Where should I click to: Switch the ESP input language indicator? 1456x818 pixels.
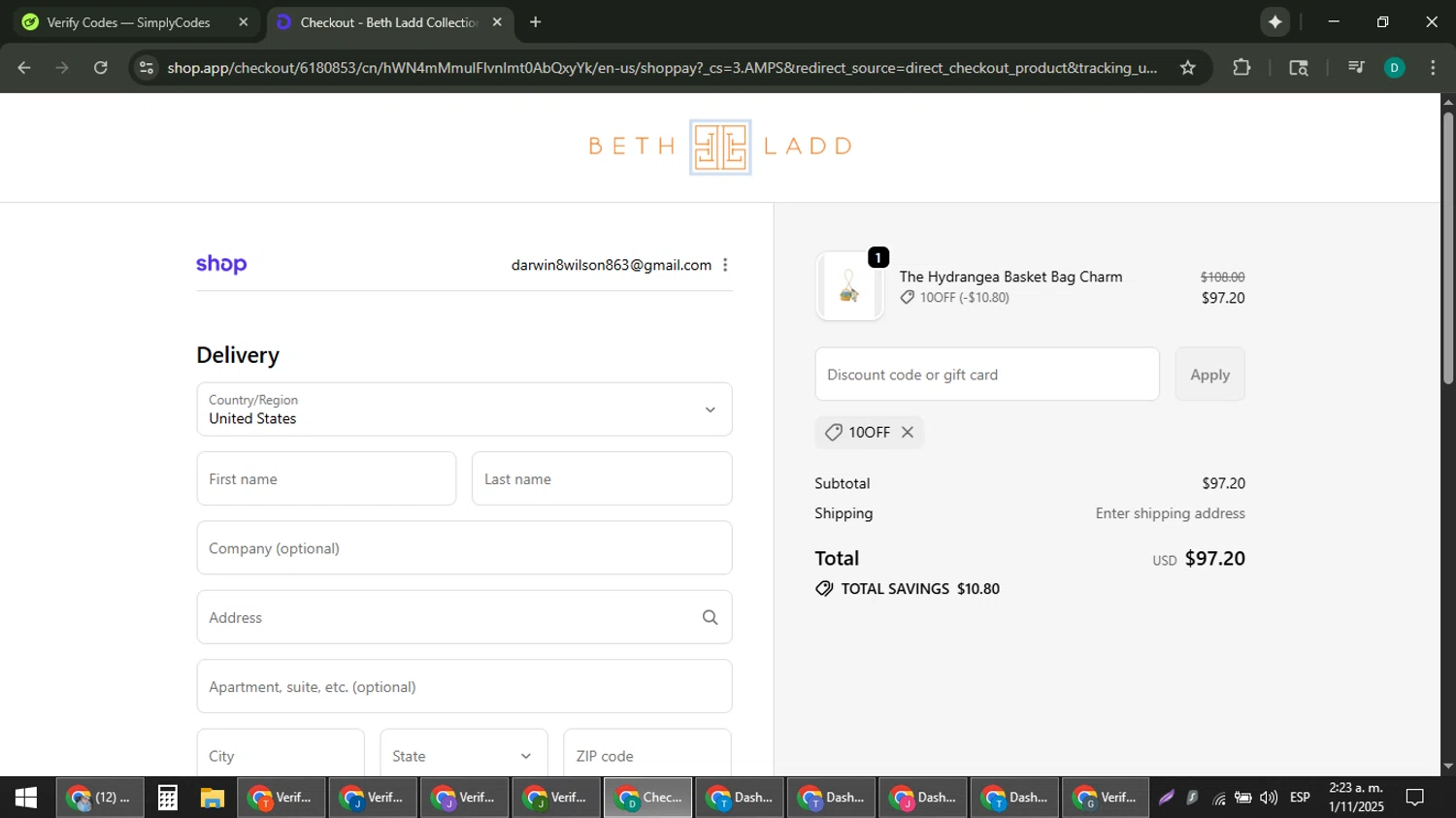[1300, 798]
